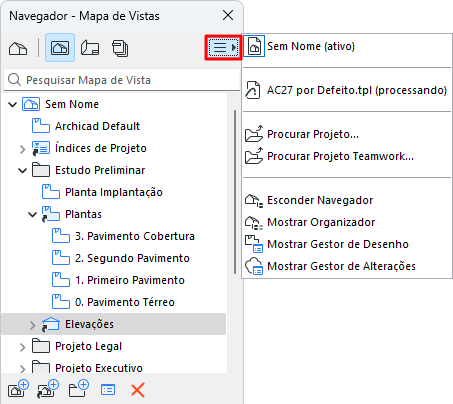Expand the Projeto Legal folder

[x=22, y=347]
